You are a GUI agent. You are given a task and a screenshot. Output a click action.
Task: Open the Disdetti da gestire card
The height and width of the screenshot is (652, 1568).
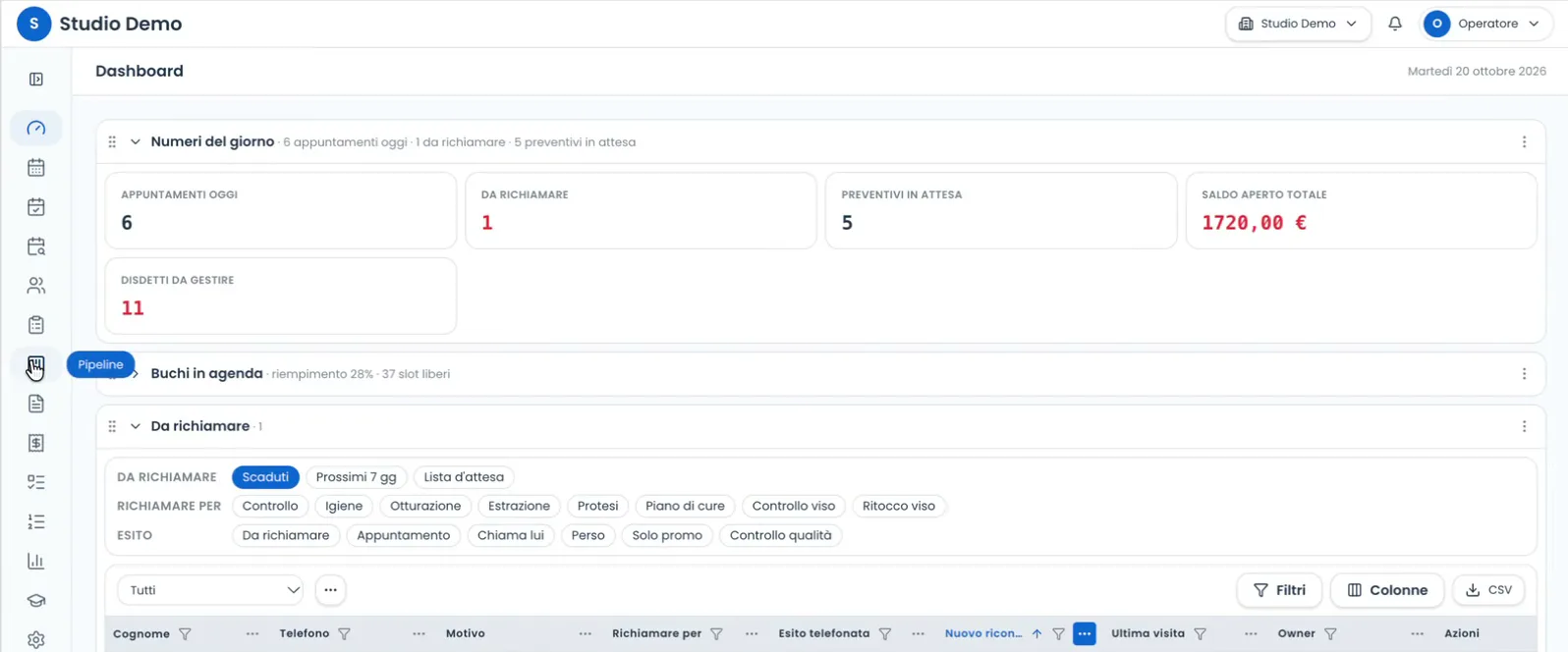coord(281,296)
